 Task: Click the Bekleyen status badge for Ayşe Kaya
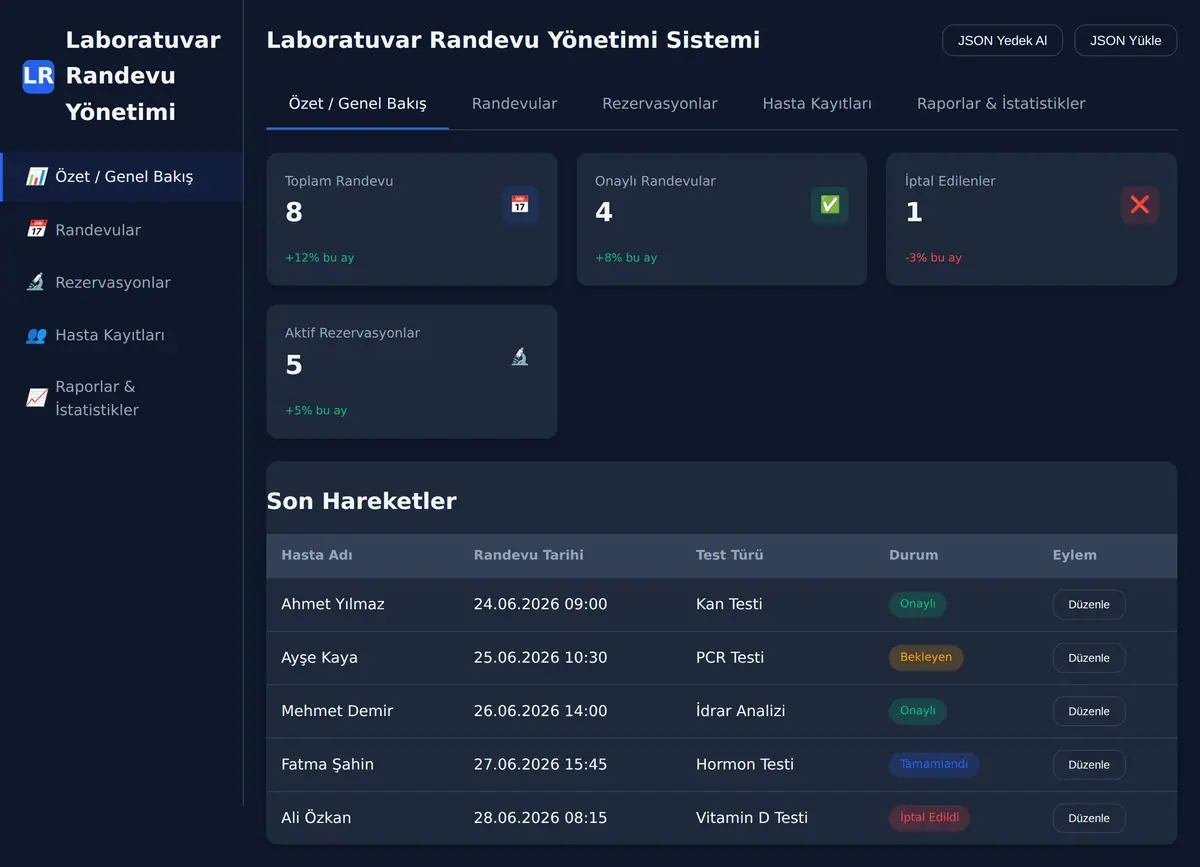click(926, 658)
